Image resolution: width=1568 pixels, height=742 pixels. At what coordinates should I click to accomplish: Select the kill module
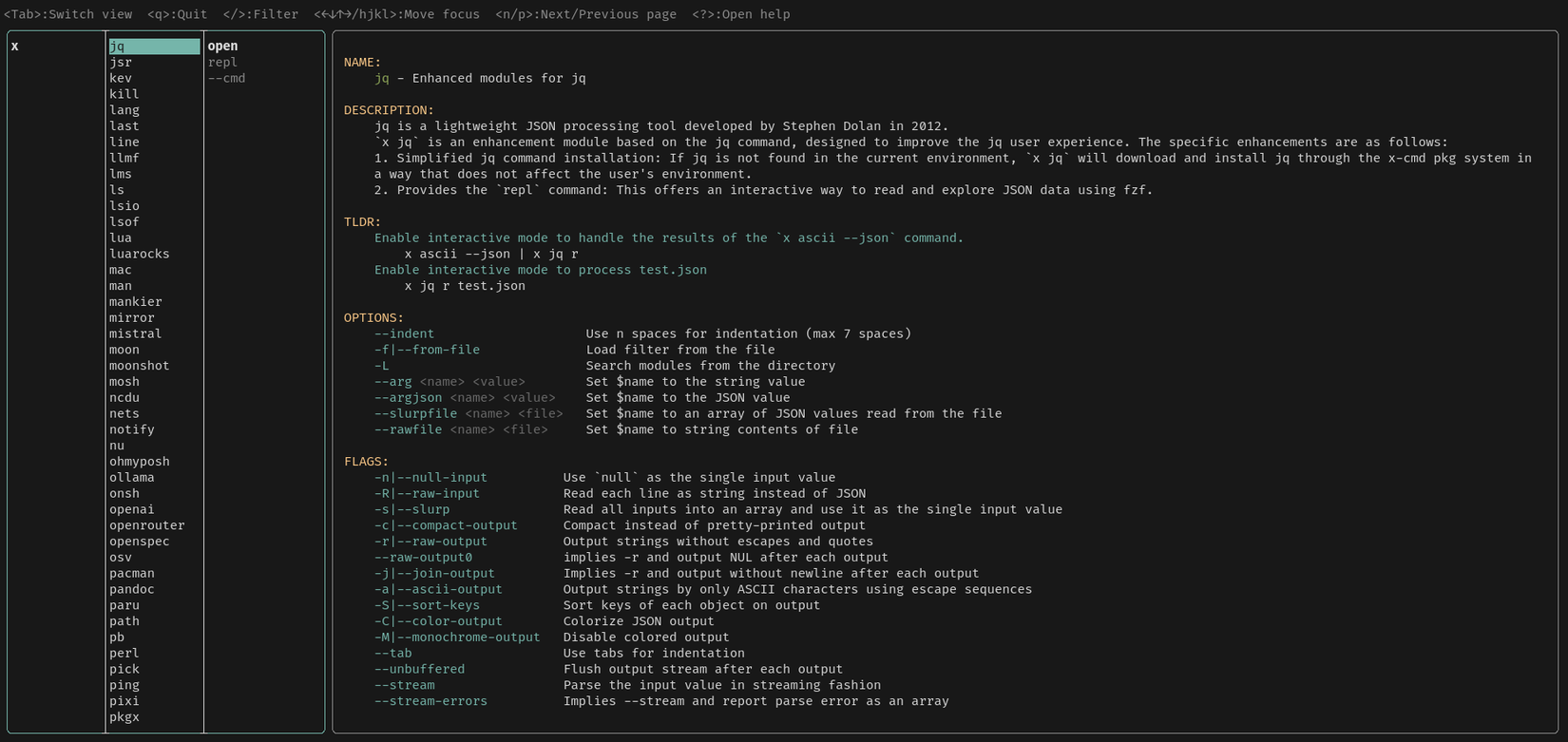click(124, 95)
